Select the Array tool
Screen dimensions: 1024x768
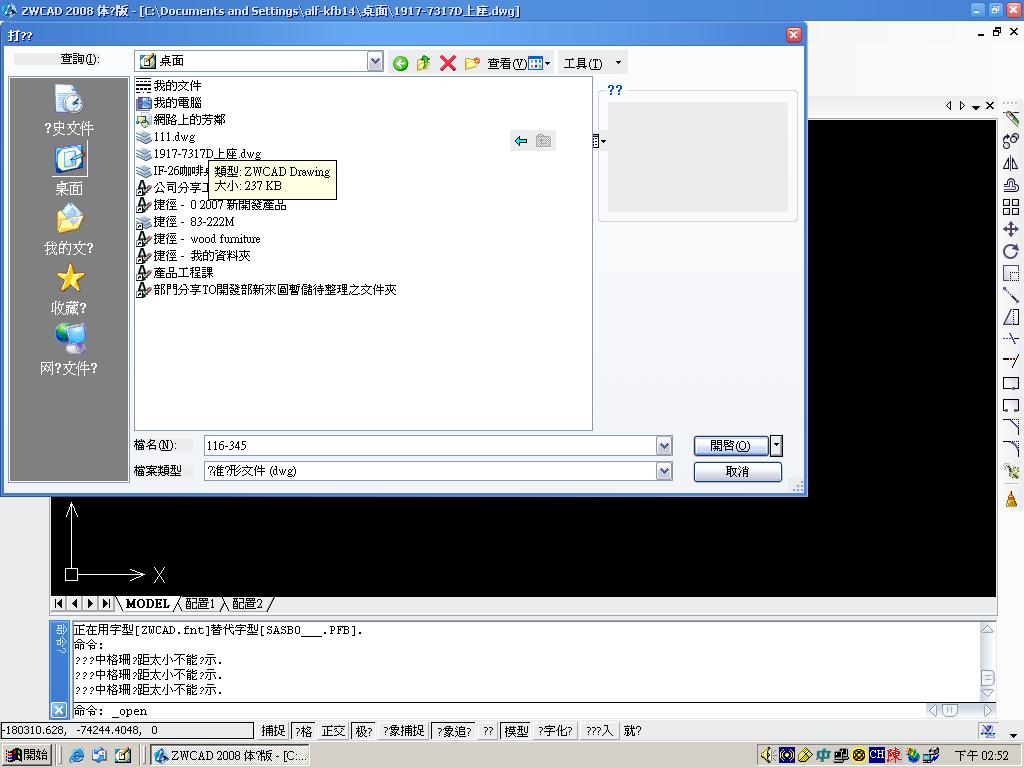click(x=1011, y=207)
